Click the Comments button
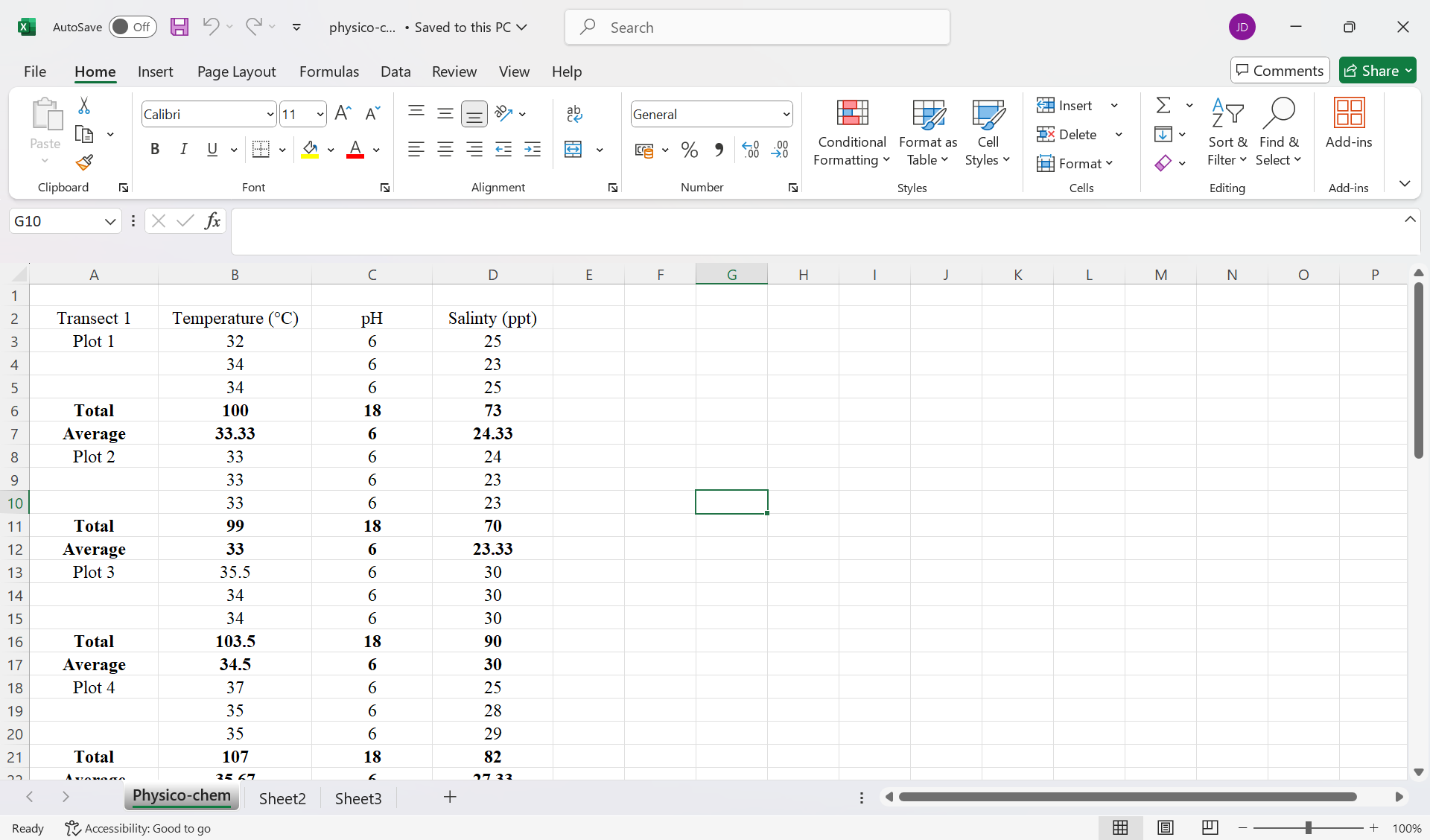Image resolution: width=1430 pixels, height=840 pixels. click(1280, 71)
